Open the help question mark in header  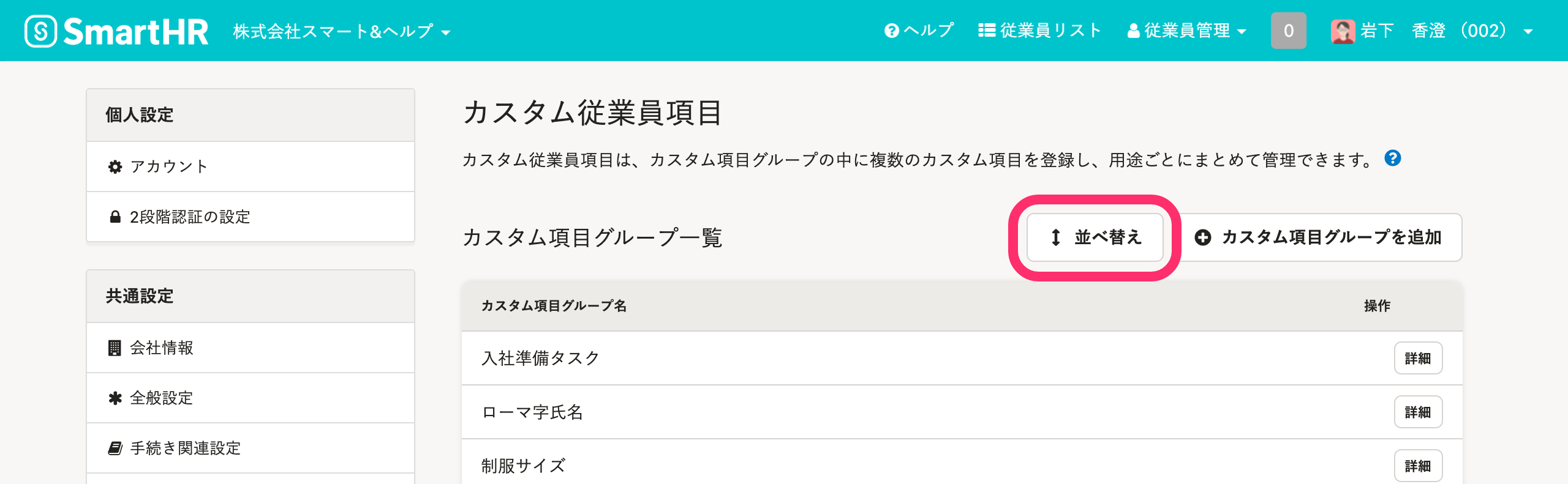[891, 31]
